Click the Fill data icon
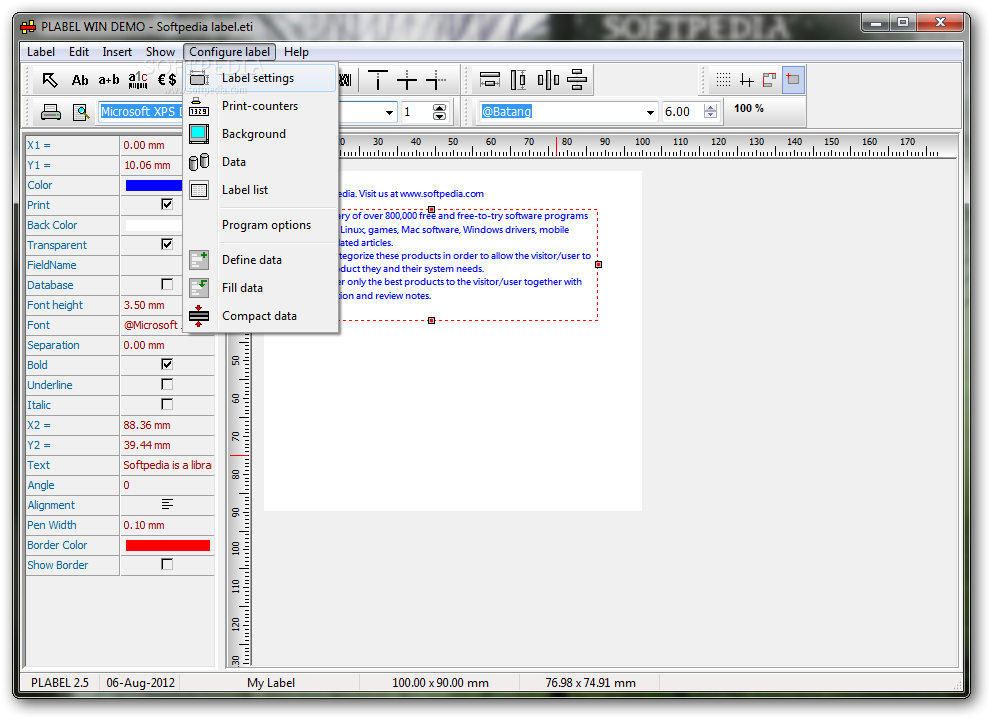Screen dimensions: 991x719 pyautogui.click(x=199, y=287)
